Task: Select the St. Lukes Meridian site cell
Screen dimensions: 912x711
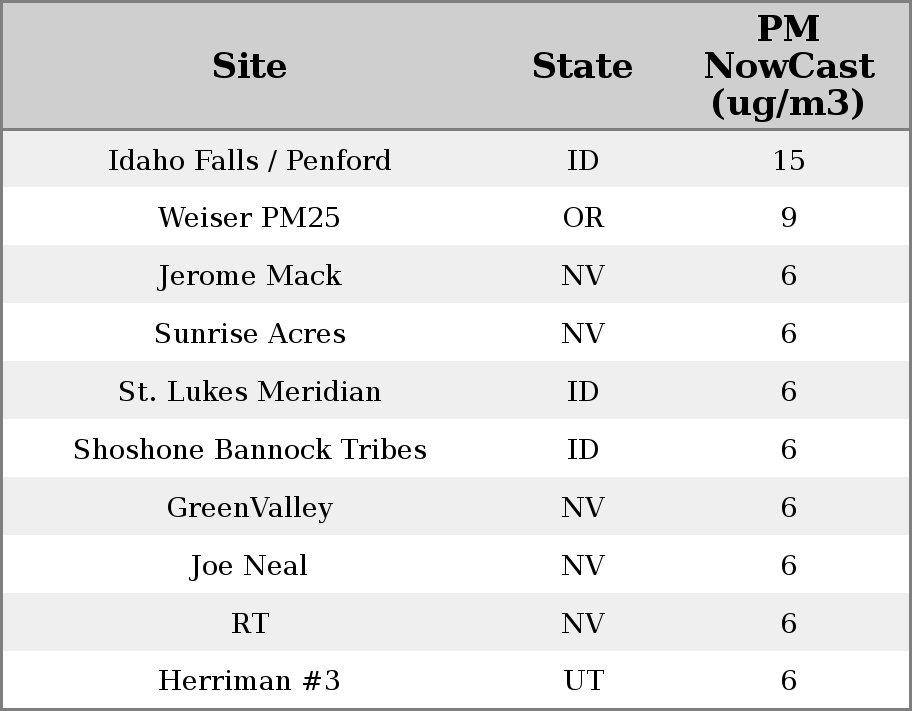Action: click(x=249, y=392)
